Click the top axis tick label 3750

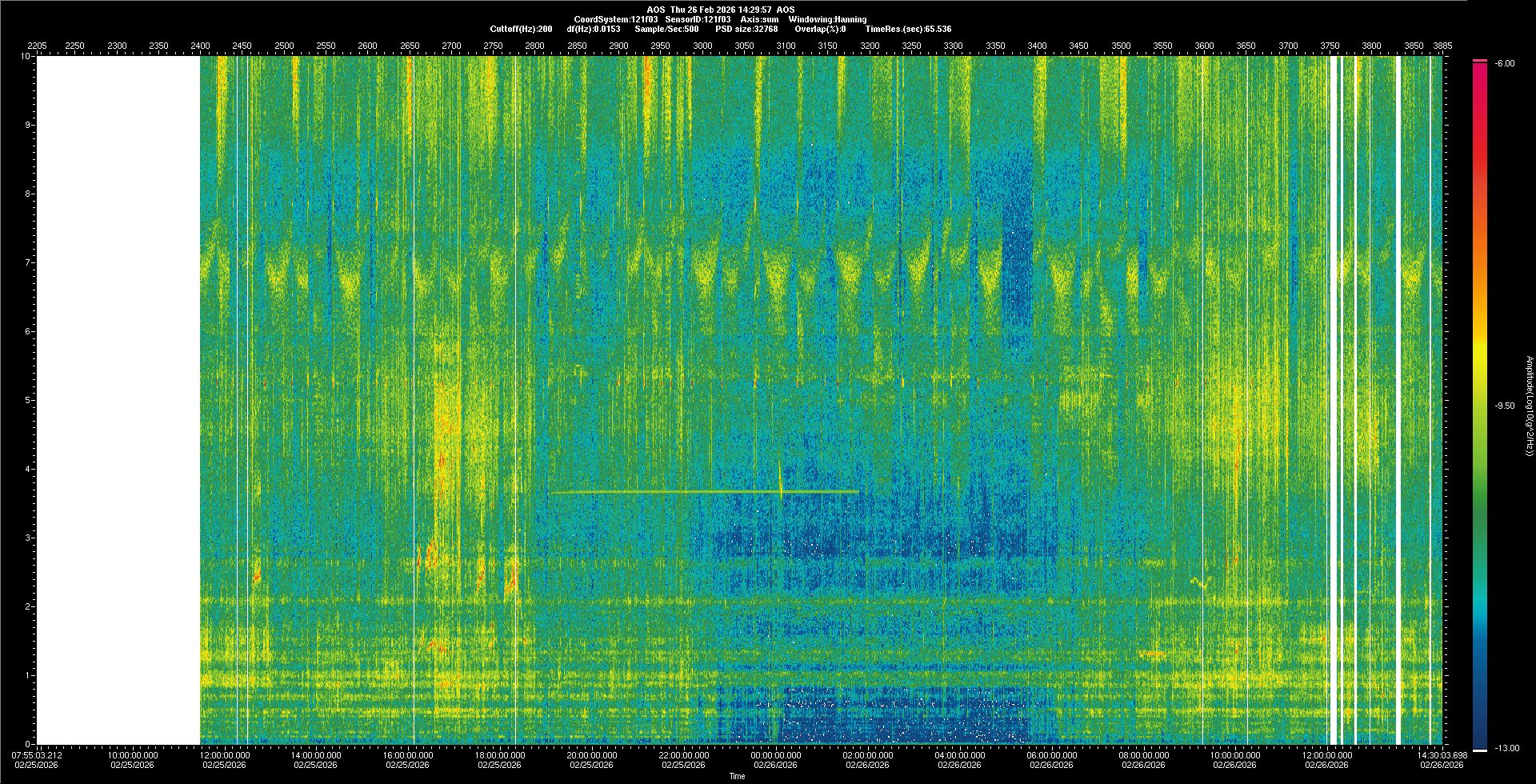tap(1330, 46)
